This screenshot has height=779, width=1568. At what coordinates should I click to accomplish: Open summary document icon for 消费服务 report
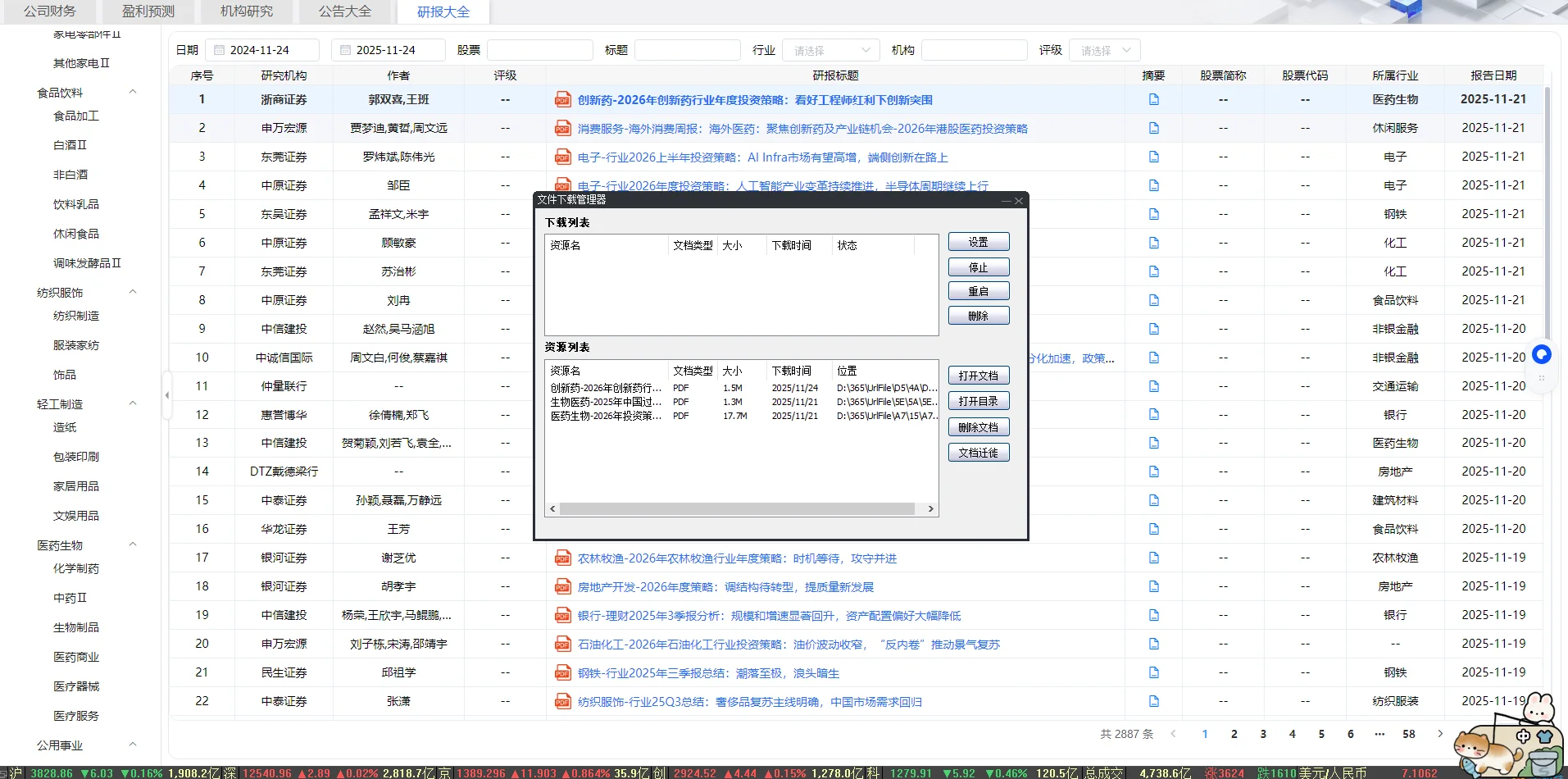coord(1155,128)
